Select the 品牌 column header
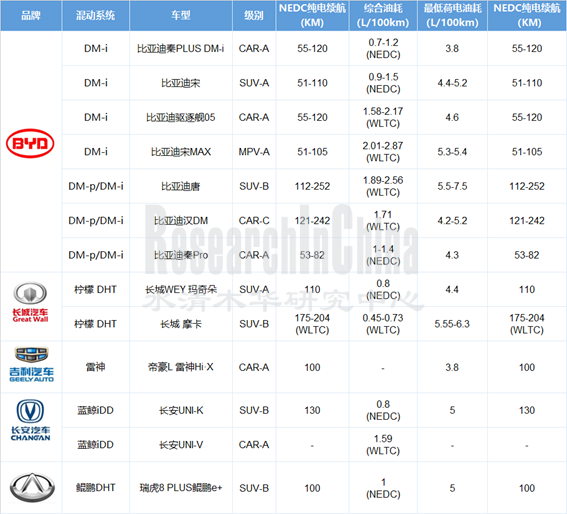The width and height of the screenshot is (567, 514). coord(31,16)
